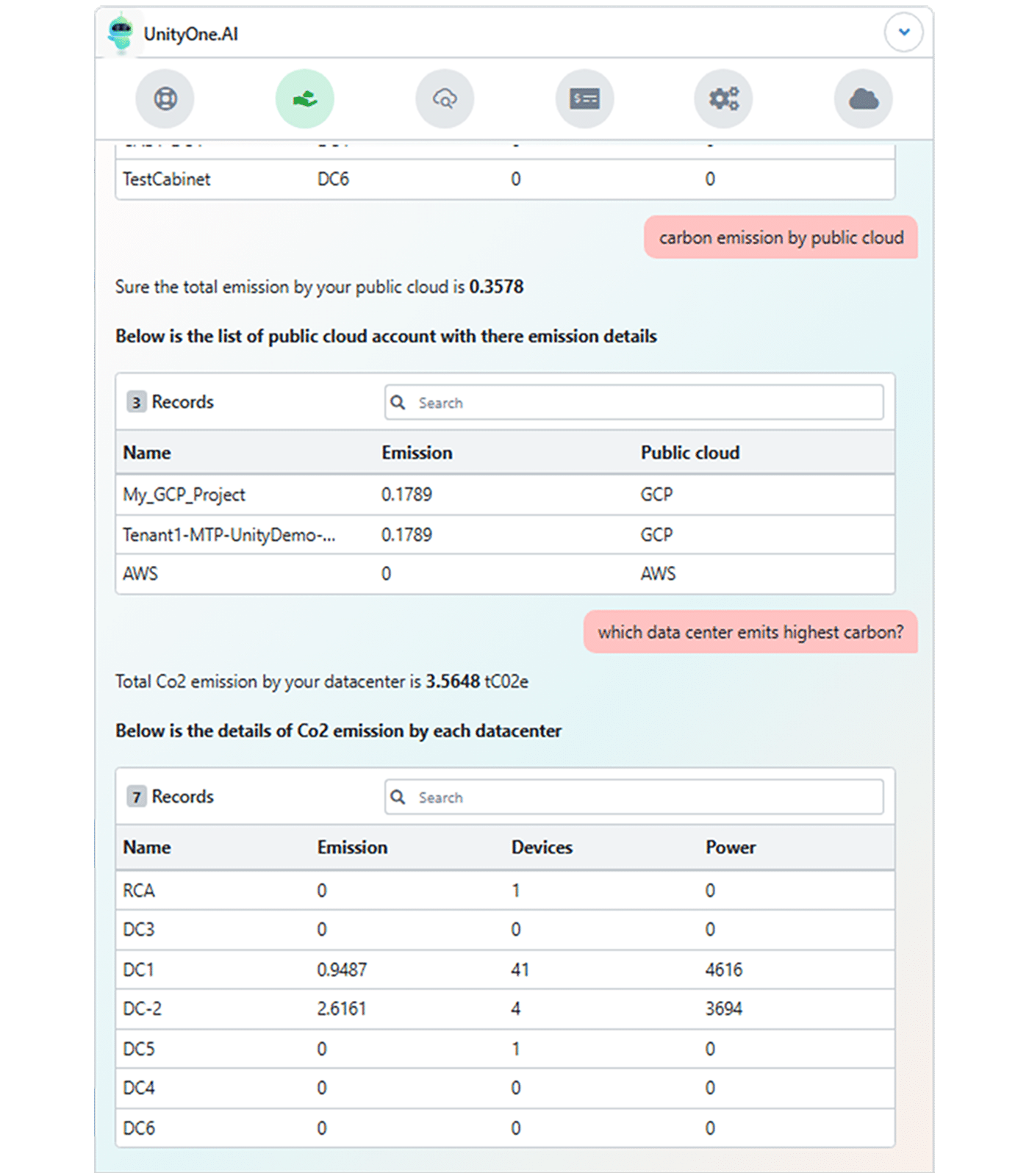The image size is (1029, 1176).
Task: Click magnifier icon in public cloud search
Action: point(398,403)
